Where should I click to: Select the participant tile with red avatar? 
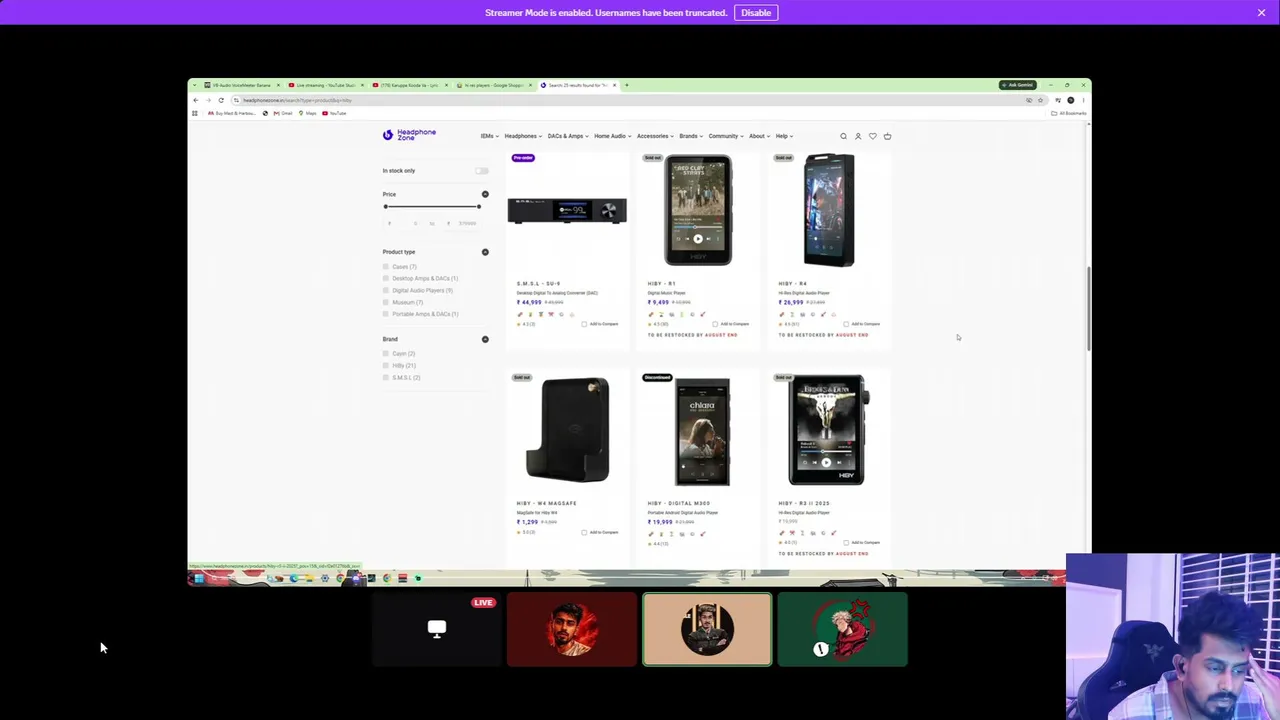click(x=572, y=629)
